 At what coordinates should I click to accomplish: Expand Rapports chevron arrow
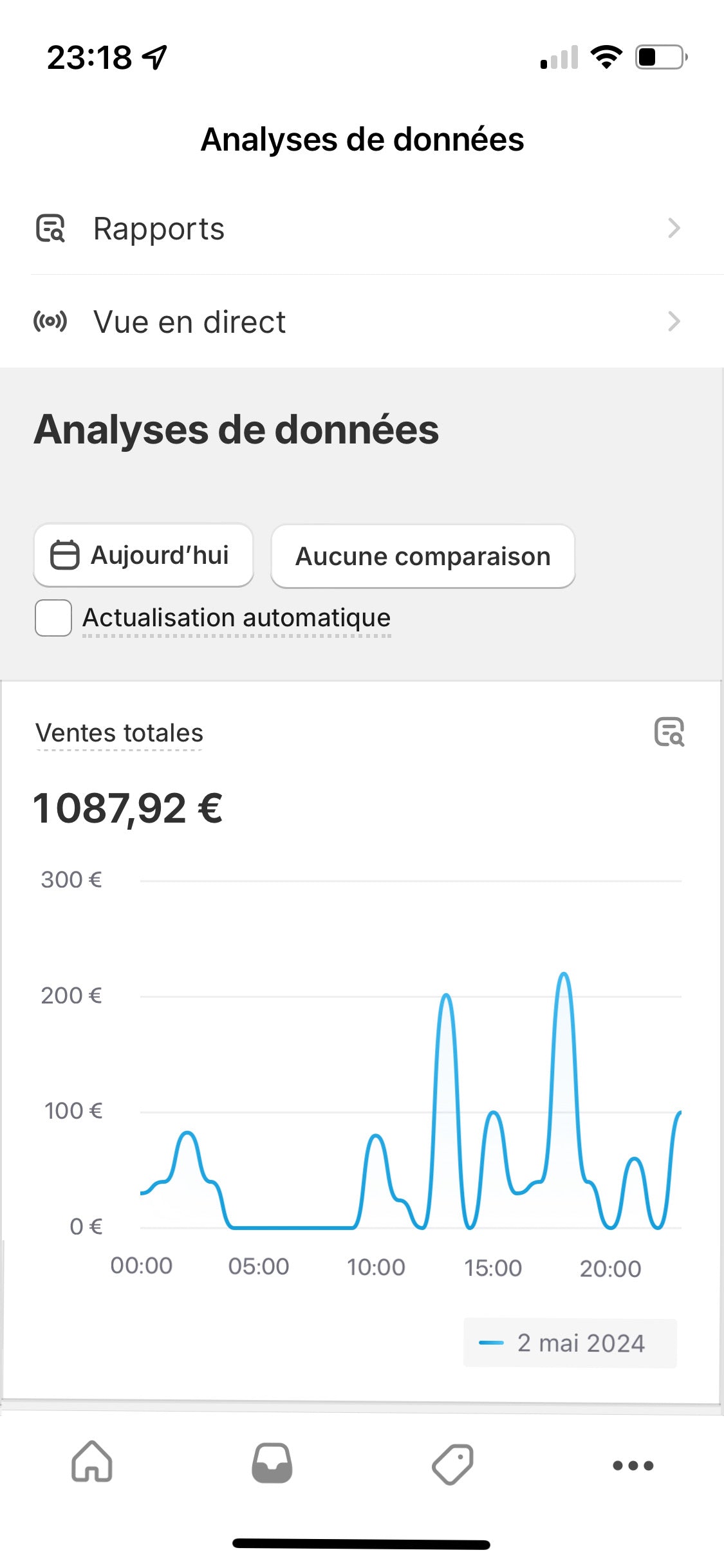pyautogui.click(x=674, y=229)
